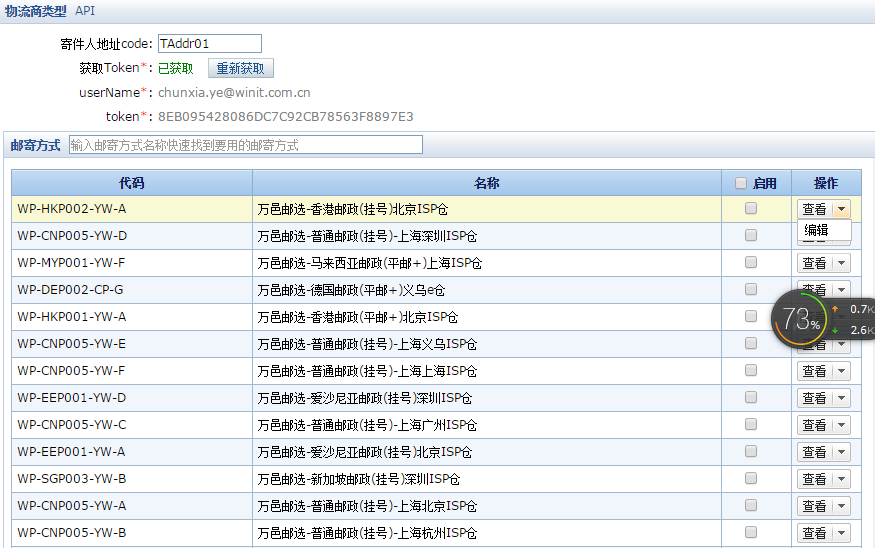Focus the 邮寄方式 quick search box

click(245, 145)
